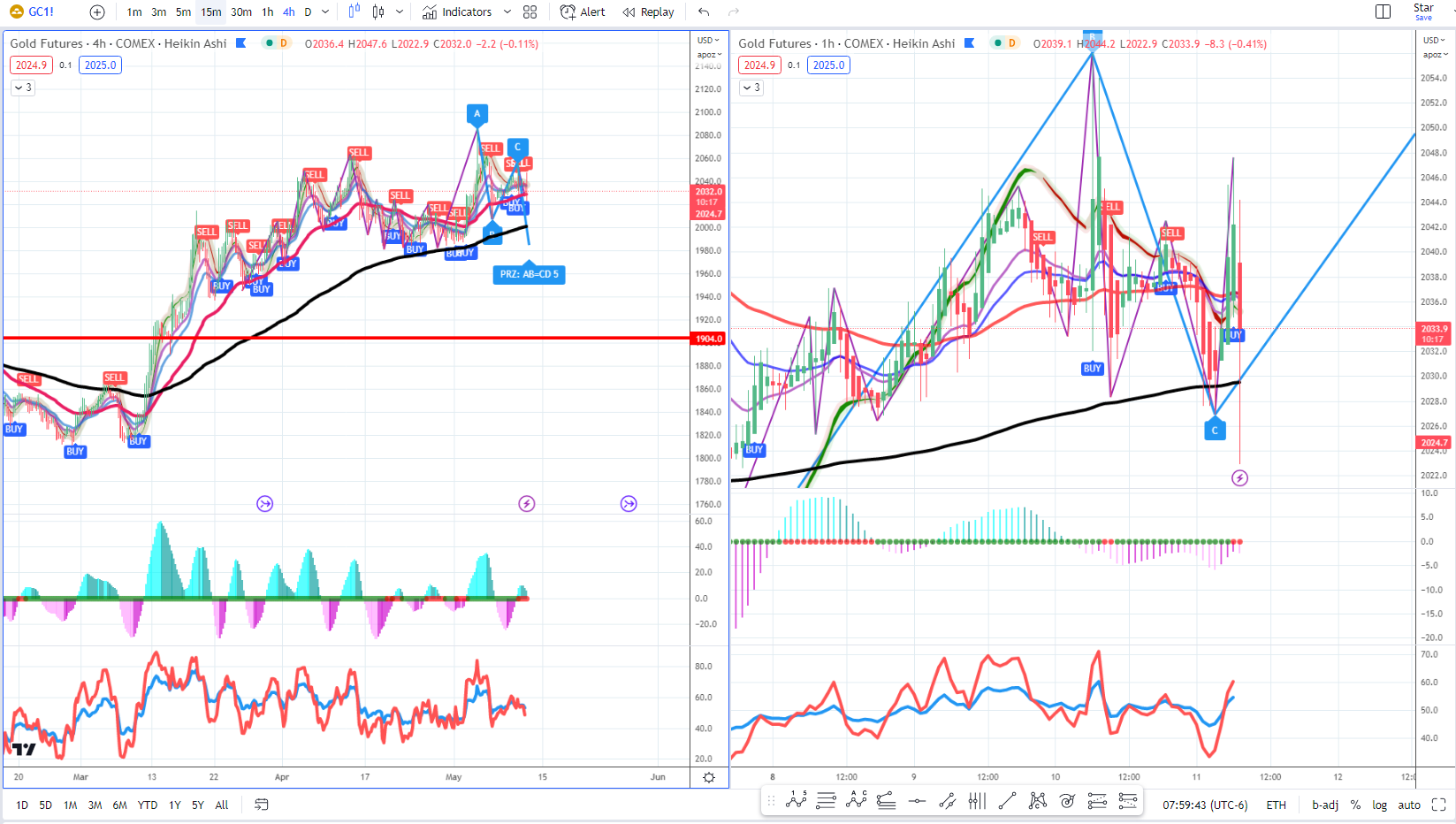Image resolution: width=1456 pixels, height=824 pixels.
Task: Switch to the 4h timeframe
Action: pos(289,12)
